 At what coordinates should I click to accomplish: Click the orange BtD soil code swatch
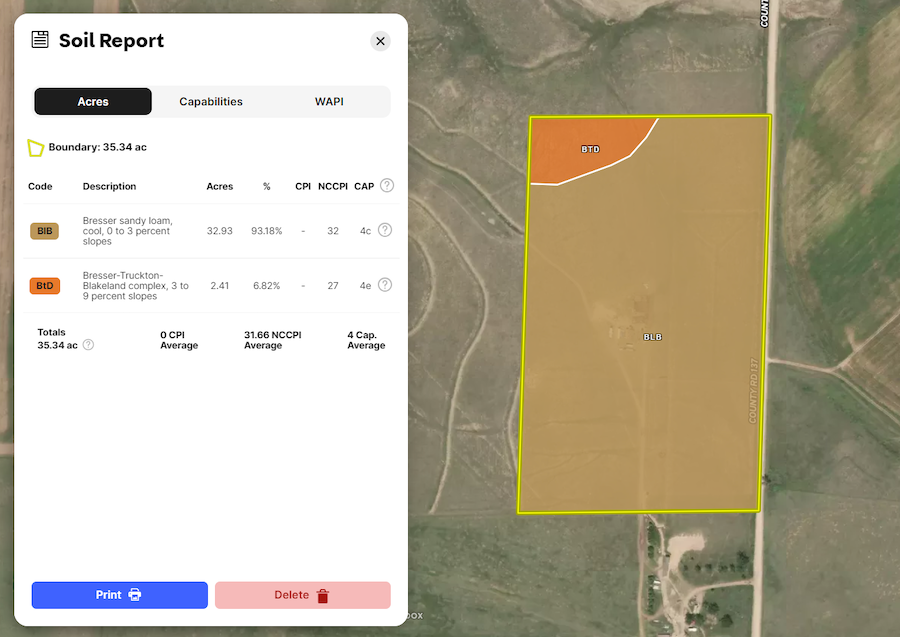coord(45,286)
